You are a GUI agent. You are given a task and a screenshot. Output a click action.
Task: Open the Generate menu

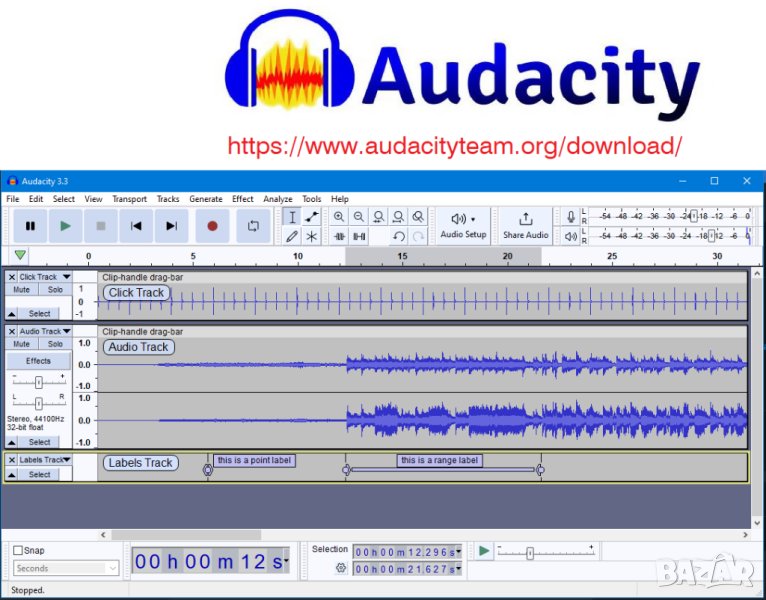pos(206,199)
